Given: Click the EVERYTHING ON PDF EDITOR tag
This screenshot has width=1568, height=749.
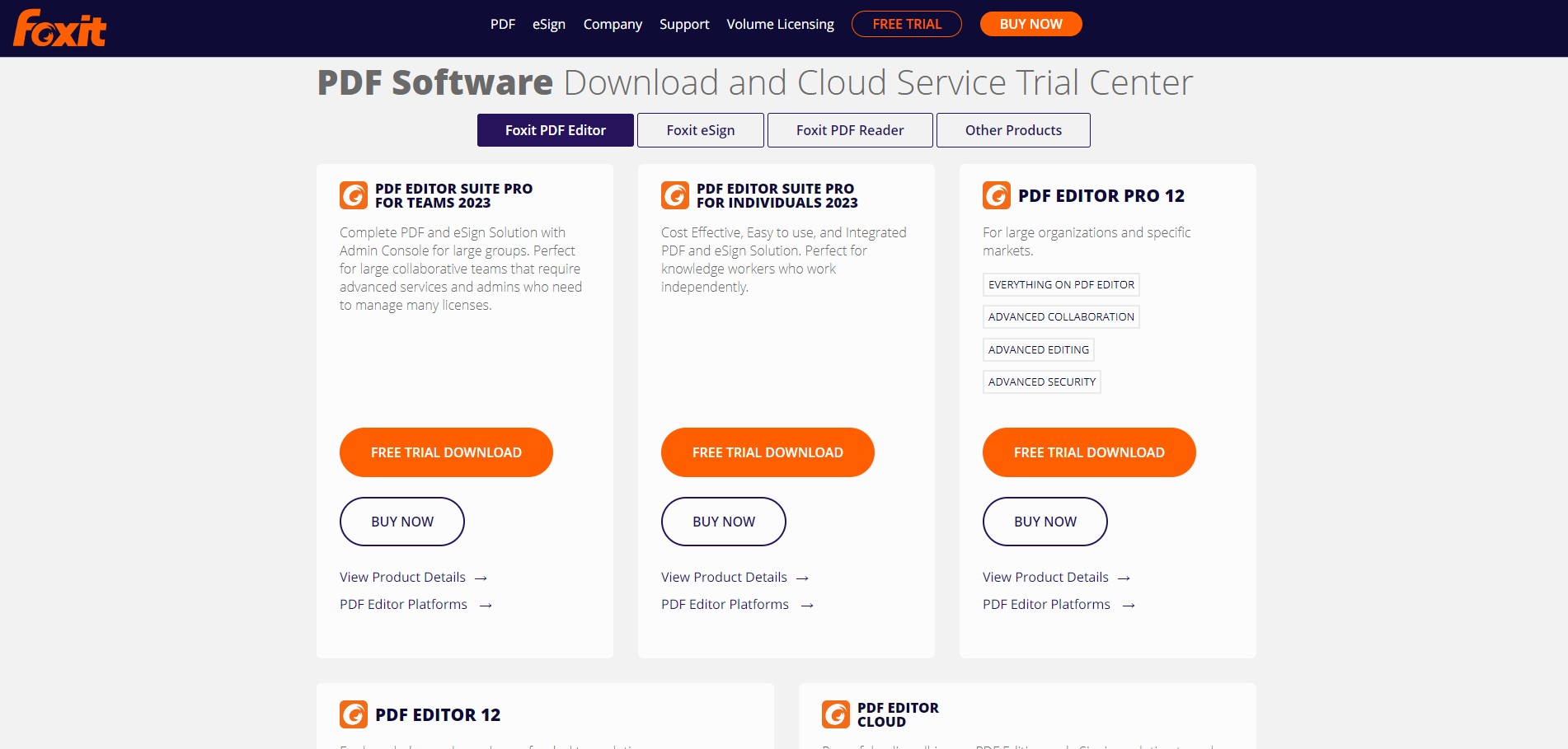Looking at the screenshot, I should point(1061,284).
